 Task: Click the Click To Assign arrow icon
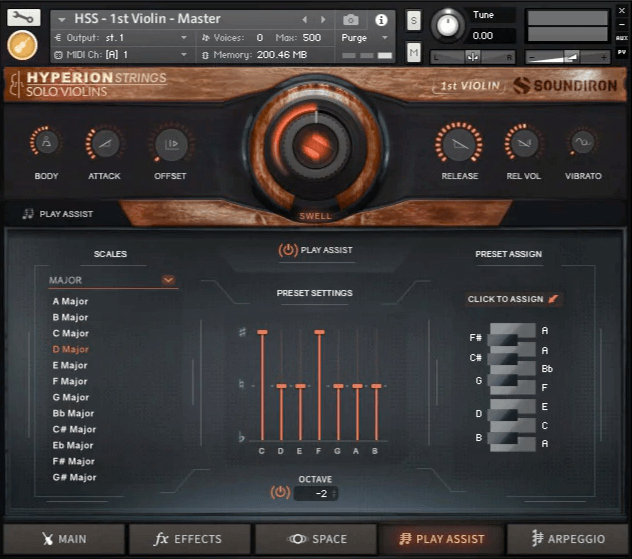click(554, 299)
